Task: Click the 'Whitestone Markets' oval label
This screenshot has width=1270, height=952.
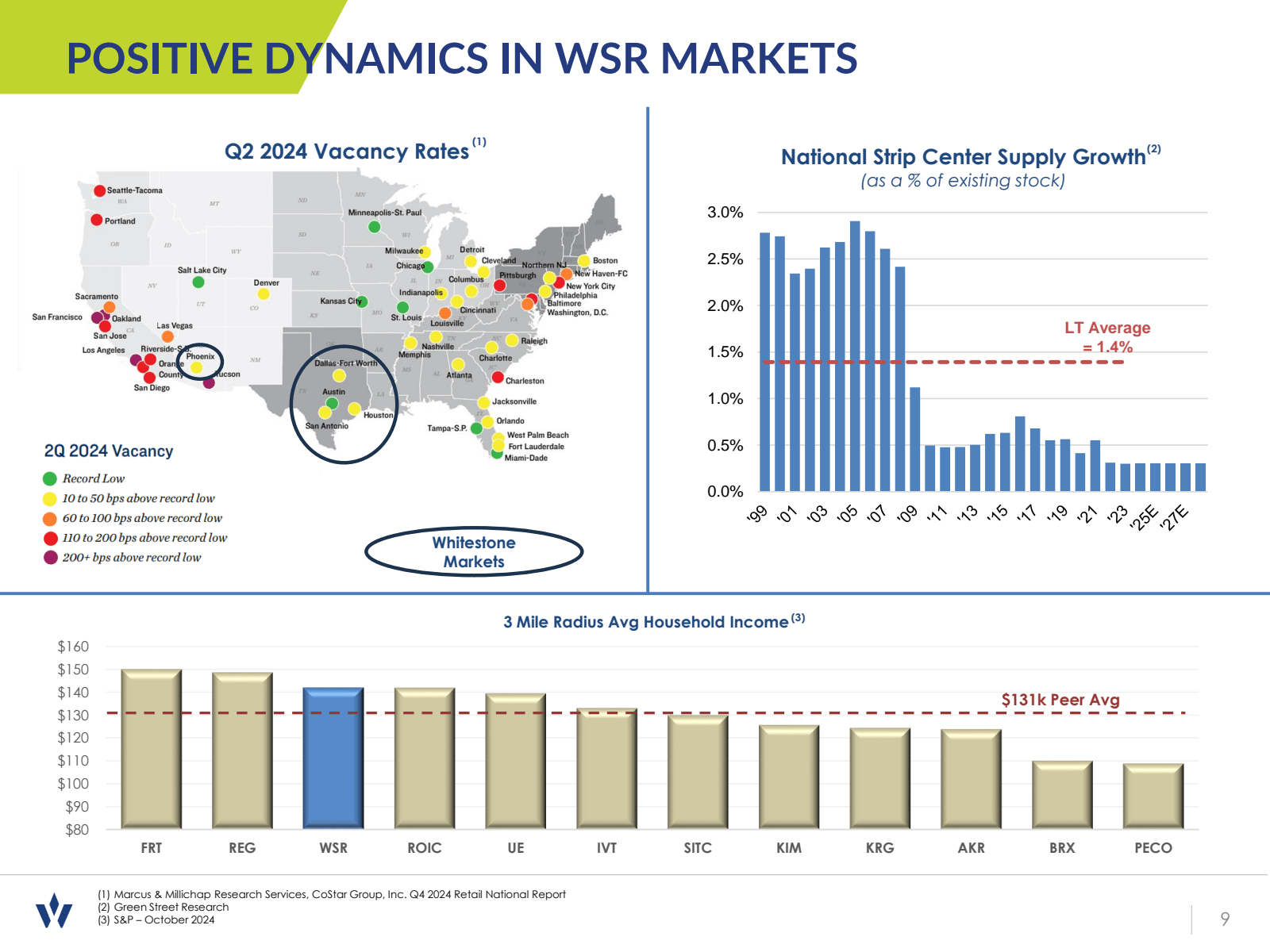Action: pos(474,552)
